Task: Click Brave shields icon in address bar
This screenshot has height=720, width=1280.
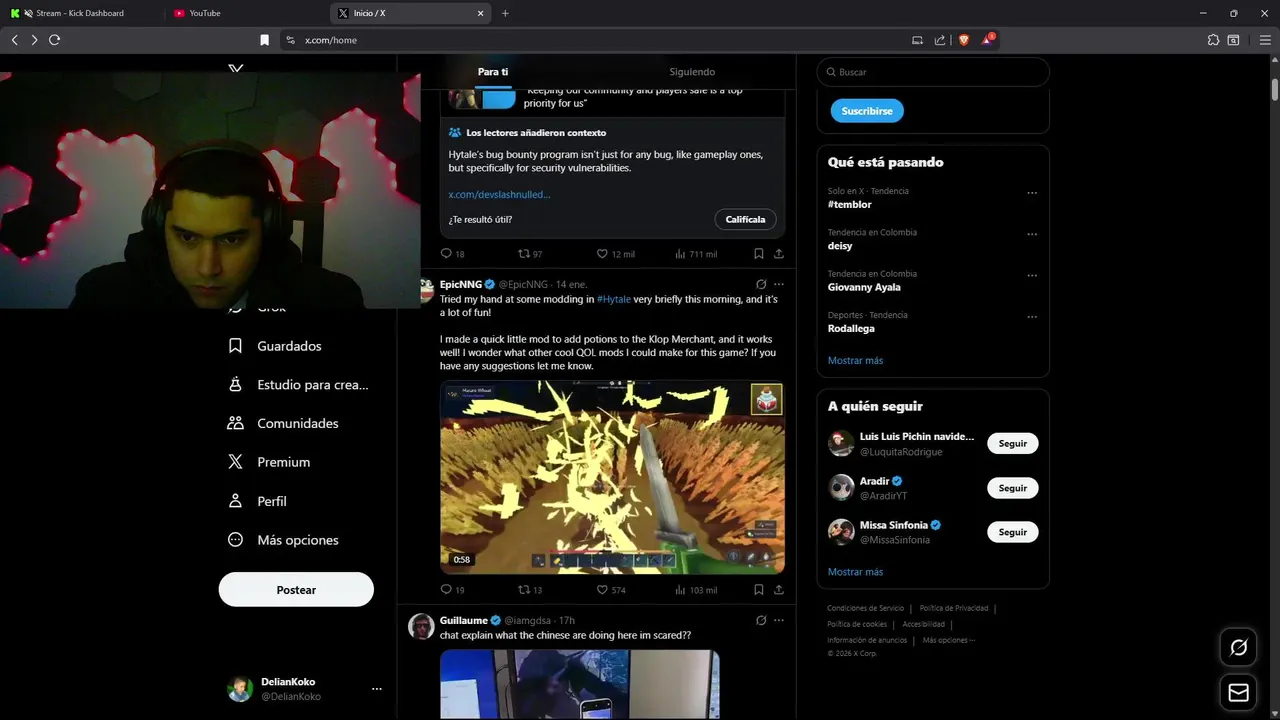Action: click(964, 40)
